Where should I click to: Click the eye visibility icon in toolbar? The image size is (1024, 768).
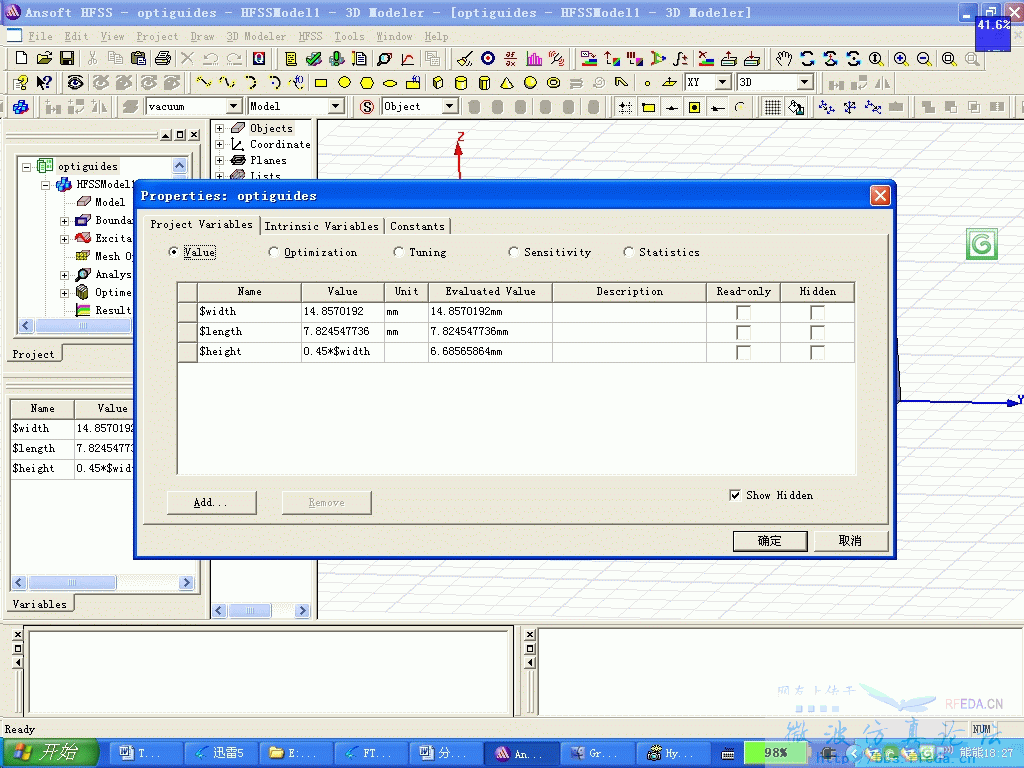[75, 83]
